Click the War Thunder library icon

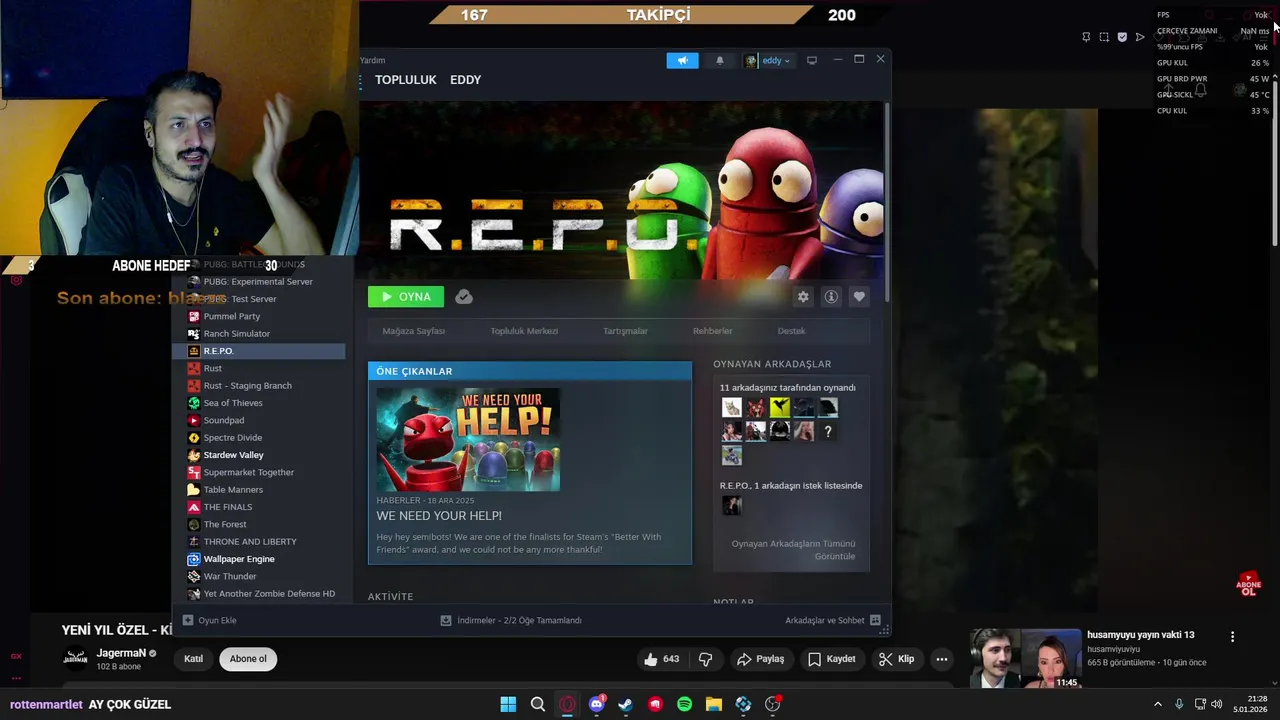click(x=194, y=576)
